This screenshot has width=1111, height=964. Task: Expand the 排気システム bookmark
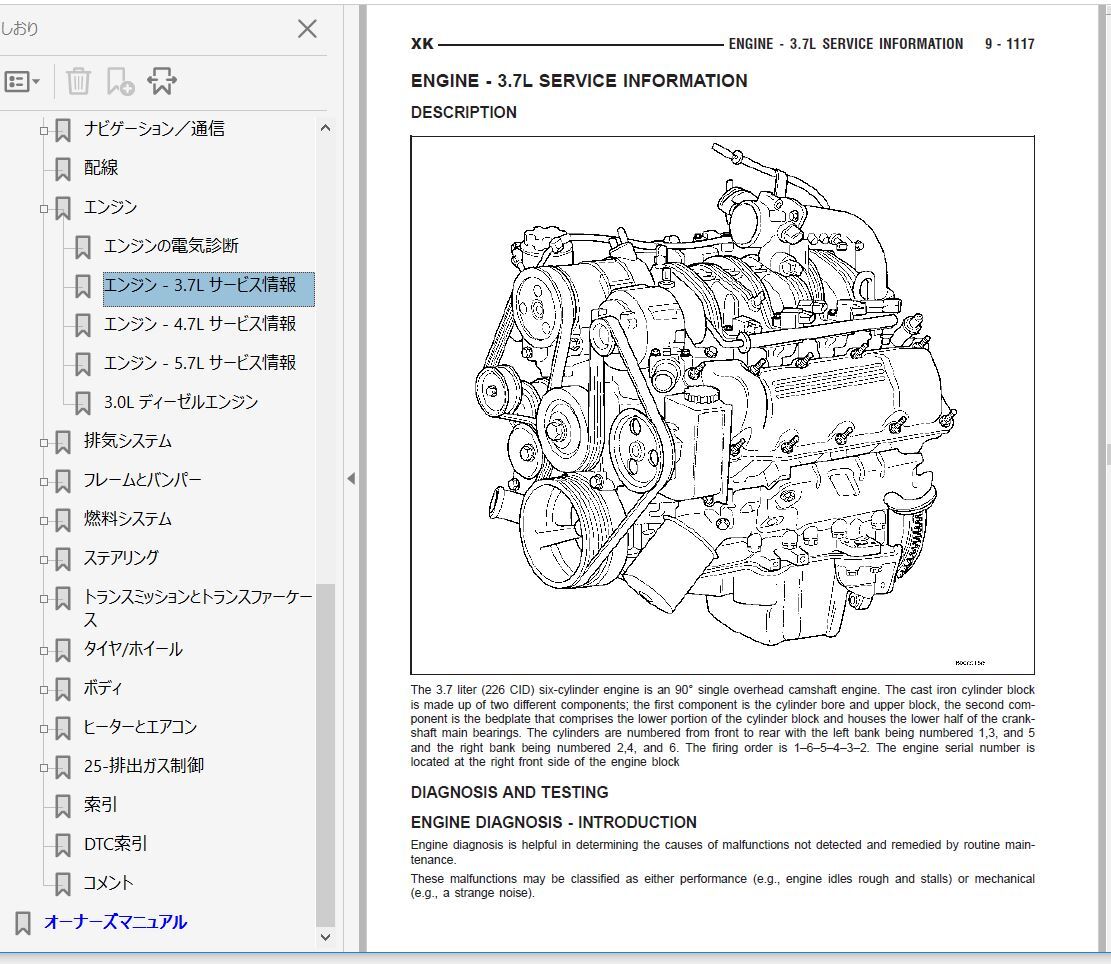pos(44,443)
